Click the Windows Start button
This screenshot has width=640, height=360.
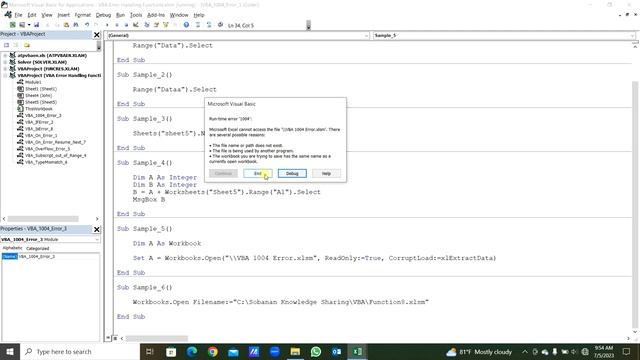click(10, 351)
